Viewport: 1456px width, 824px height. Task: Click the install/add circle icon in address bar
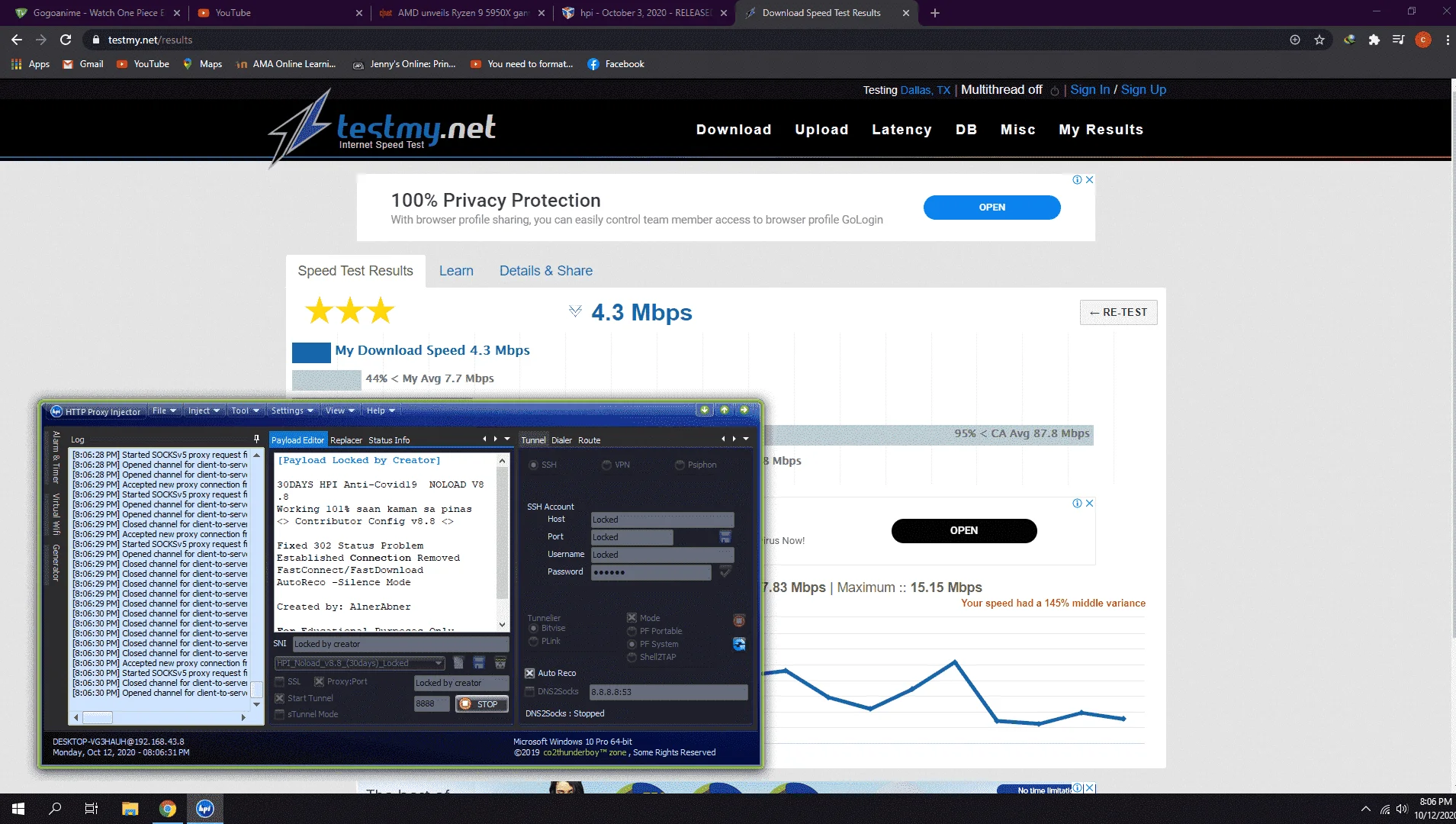tap(1295, 40)
